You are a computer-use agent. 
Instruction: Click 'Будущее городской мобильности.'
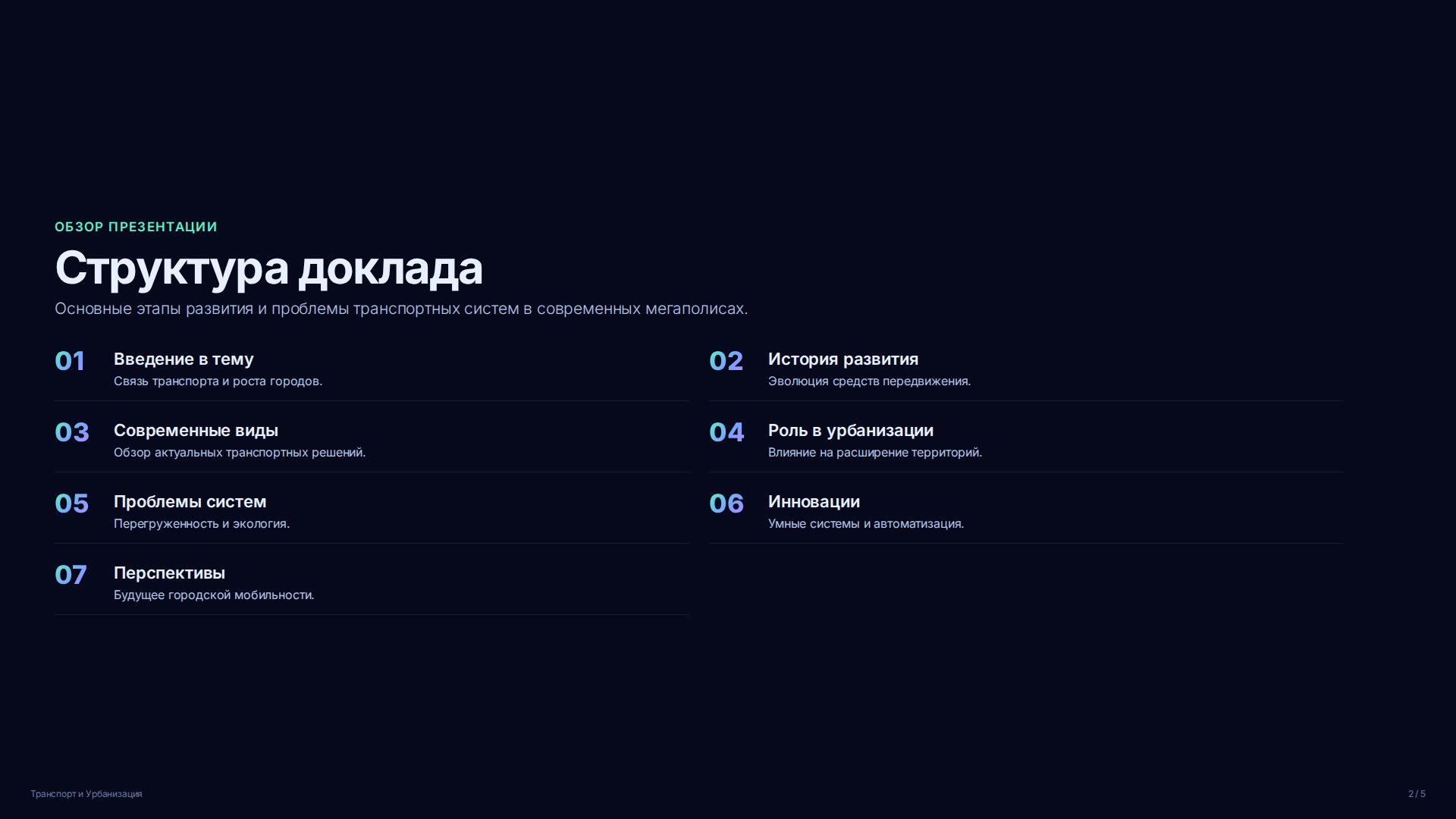(x=214, y=595)
